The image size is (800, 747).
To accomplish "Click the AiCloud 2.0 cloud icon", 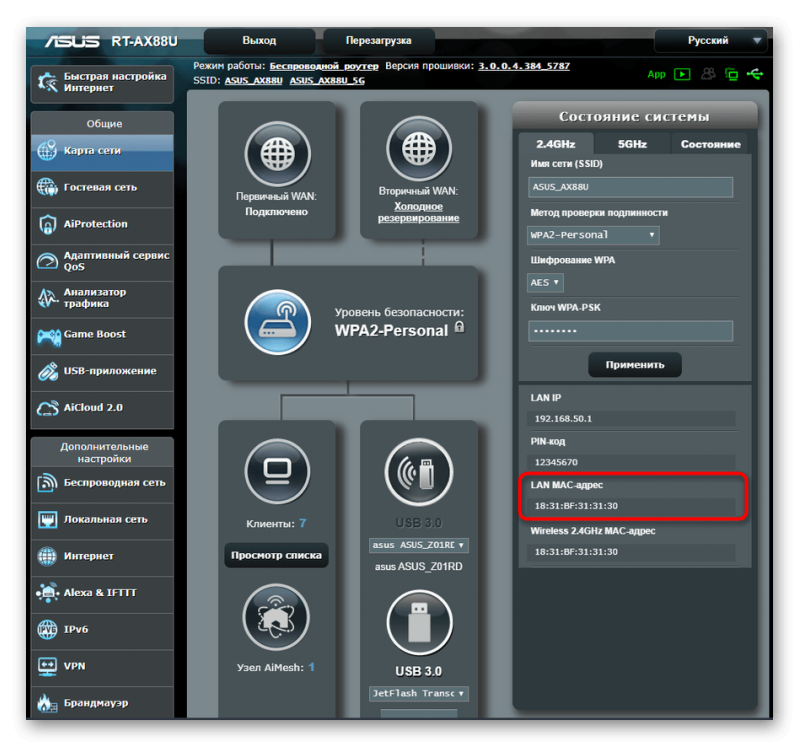I will pos(47,408).
